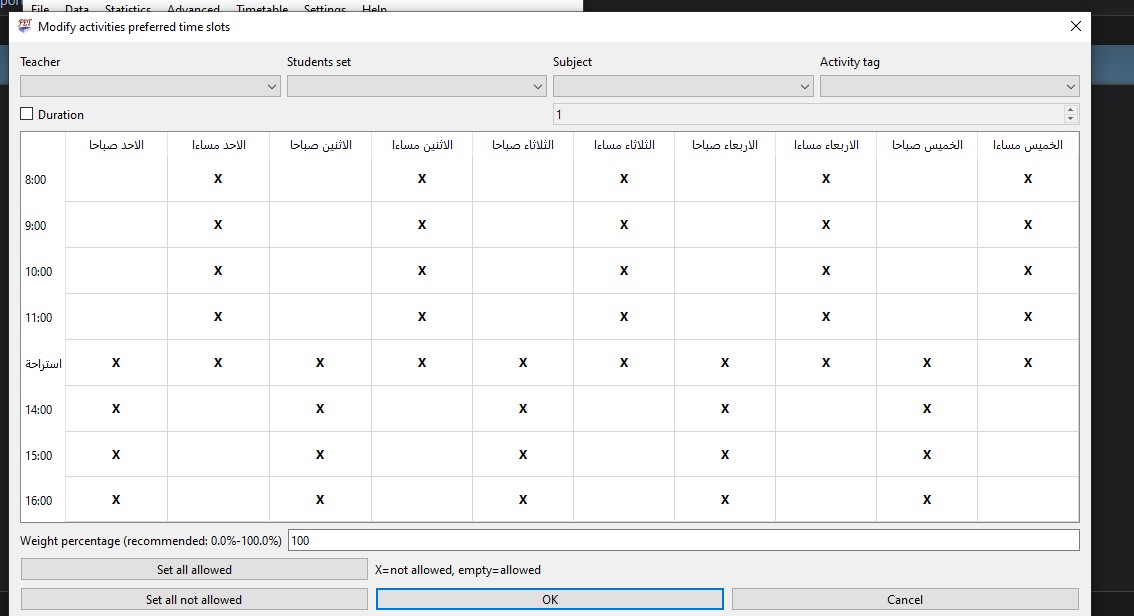This screenshot has height=616, width=1134.
Task: Toggle 10:00 cell under الثلاثاء مساءا
Action: (x=624, y=271)
